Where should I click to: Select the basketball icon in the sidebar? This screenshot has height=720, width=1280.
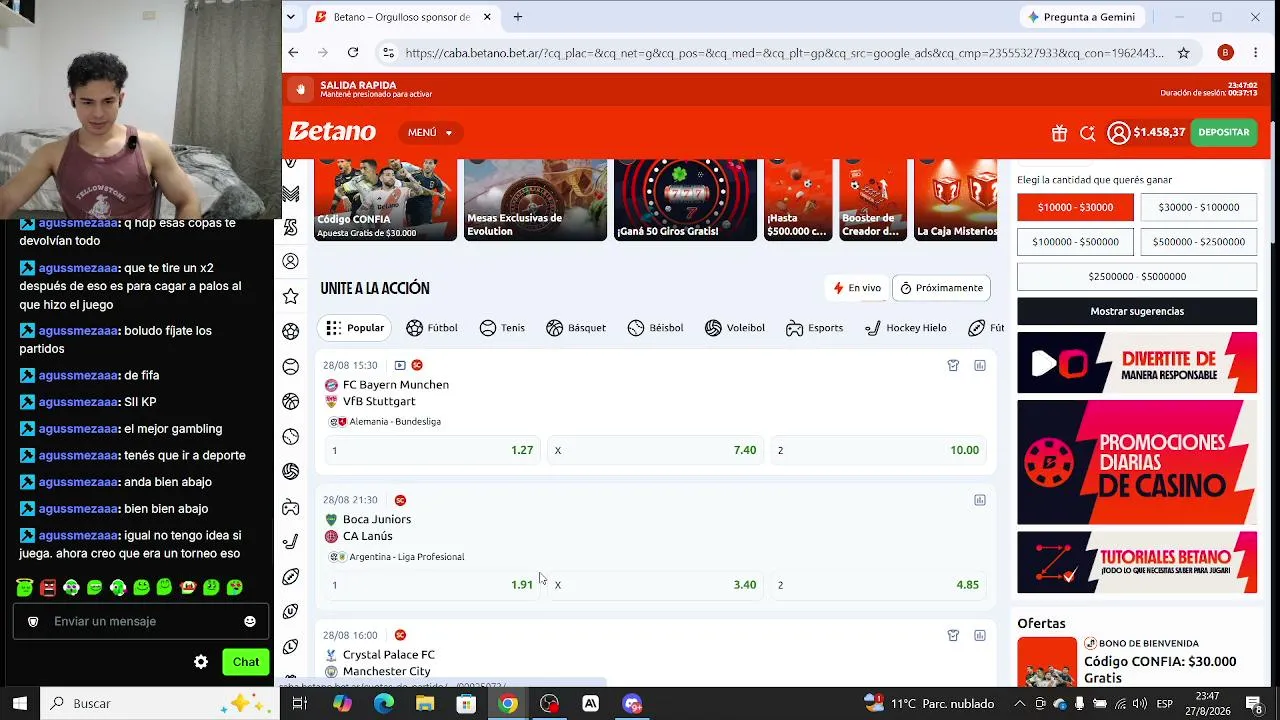(x=291, y=401)
